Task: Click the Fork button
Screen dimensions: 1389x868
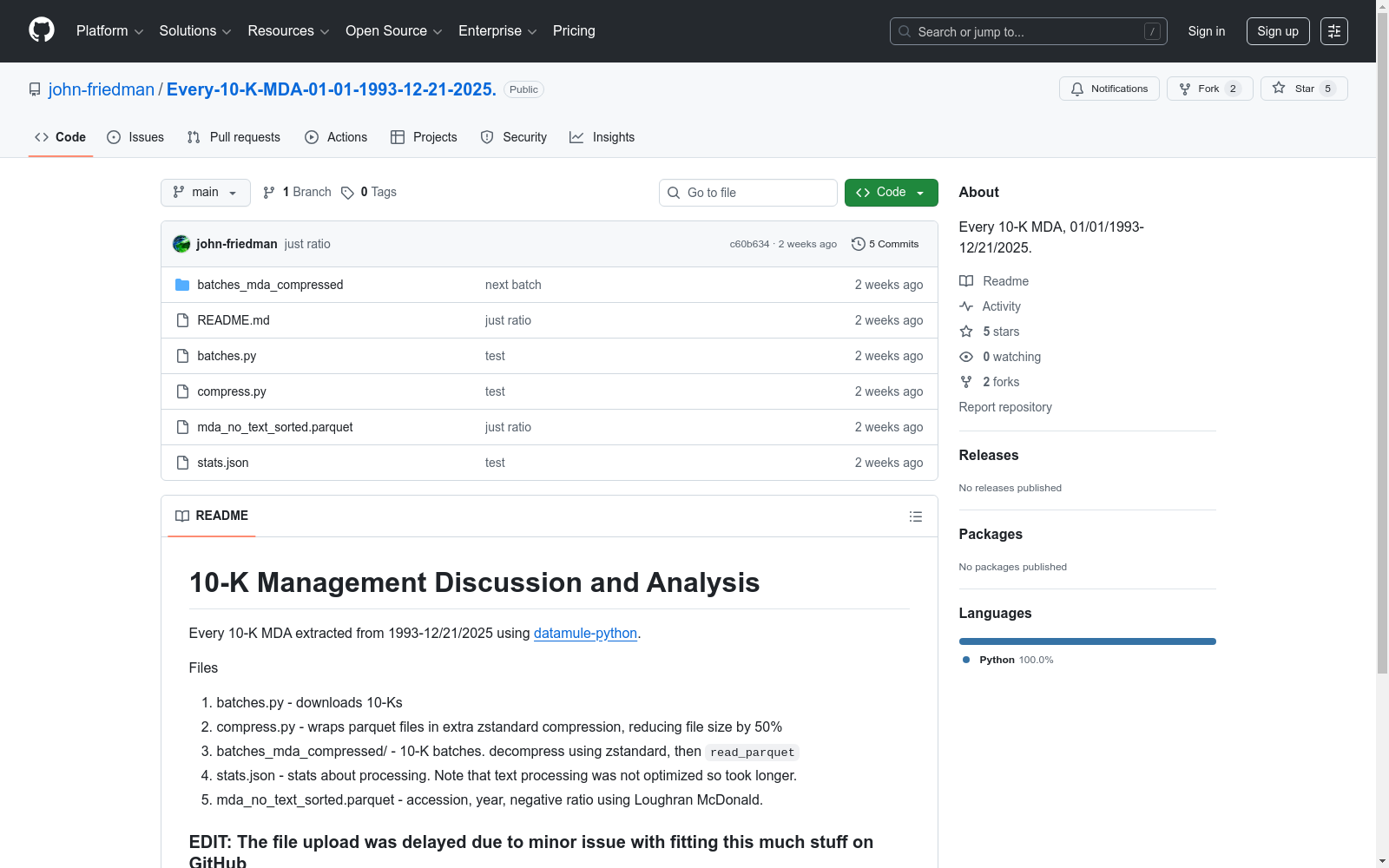Action: coord(1210,89)
